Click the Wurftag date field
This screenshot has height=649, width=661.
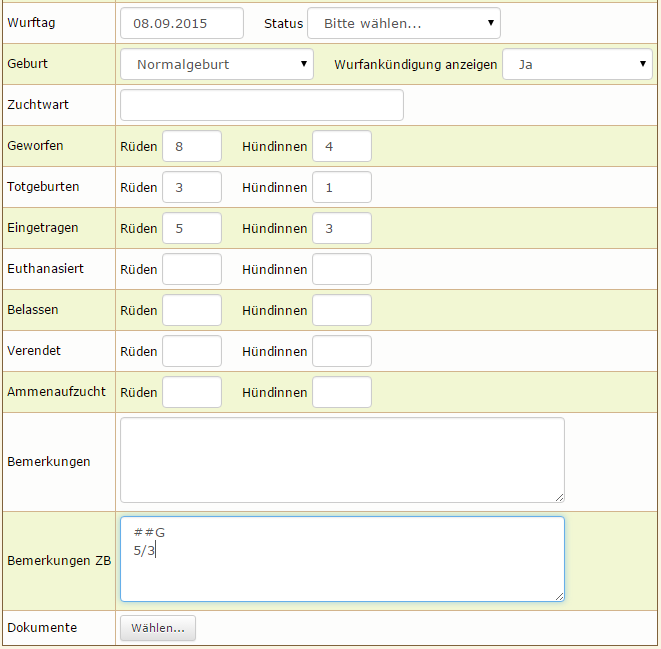click(181, 23)
